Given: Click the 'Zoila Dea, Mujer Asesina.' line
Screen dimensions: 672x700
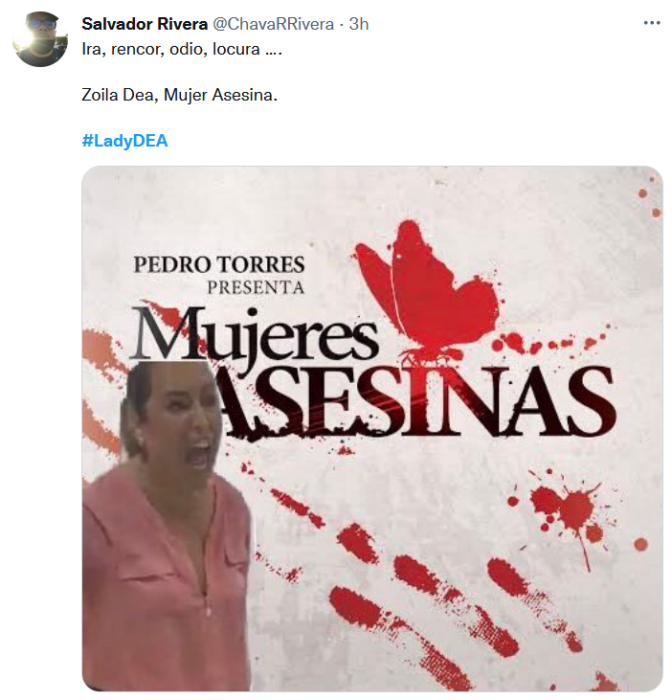Looking at the screenshot, I should (179, 95).
